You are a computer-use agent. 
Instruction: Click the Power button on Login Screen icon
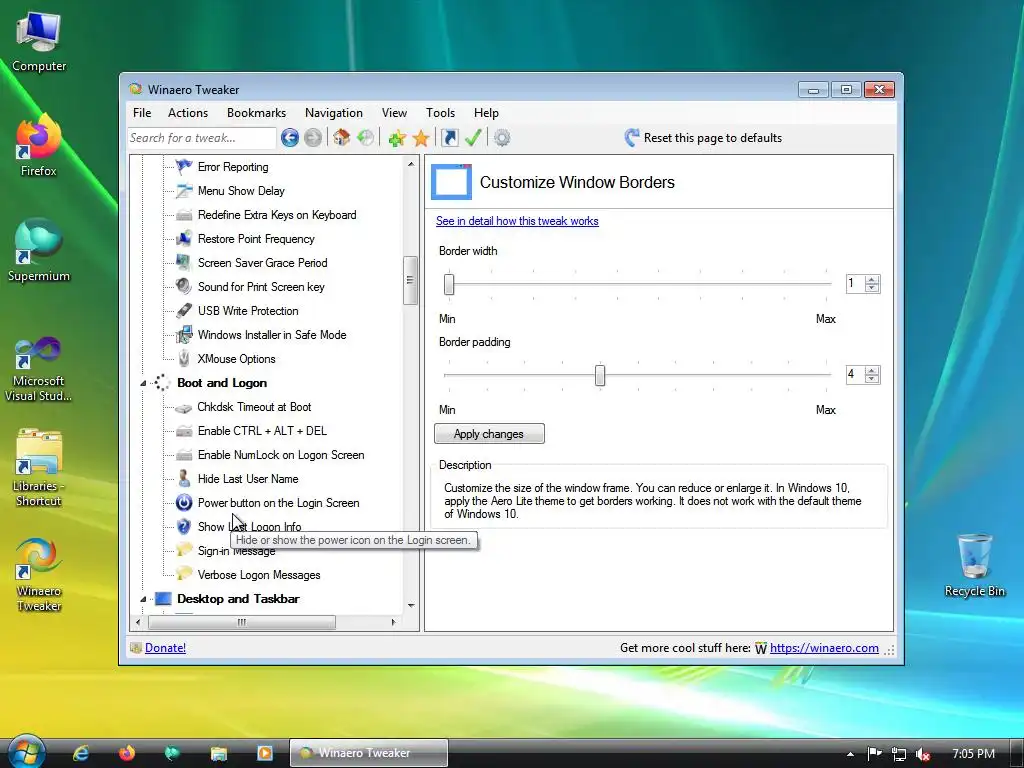pyautogui.click(x=184, y=503)
